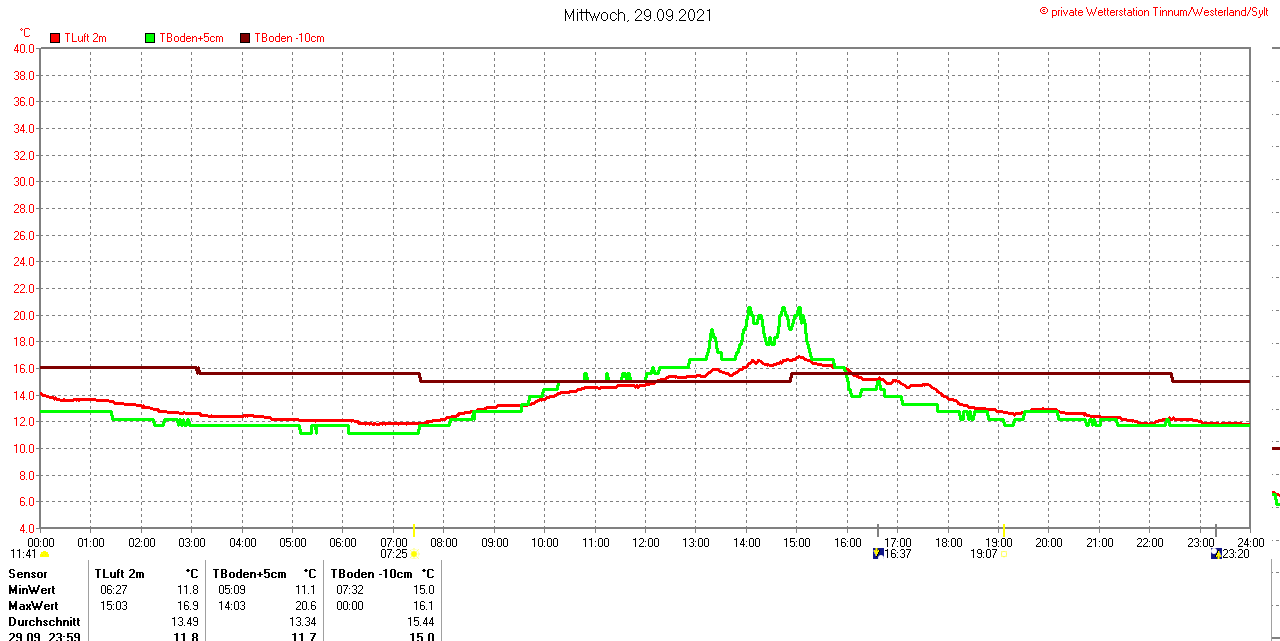The image size is (1280, 641).
Task: Select the TBoden+5cm legend label
Action: pyautogui.click(x=191, y=38)
